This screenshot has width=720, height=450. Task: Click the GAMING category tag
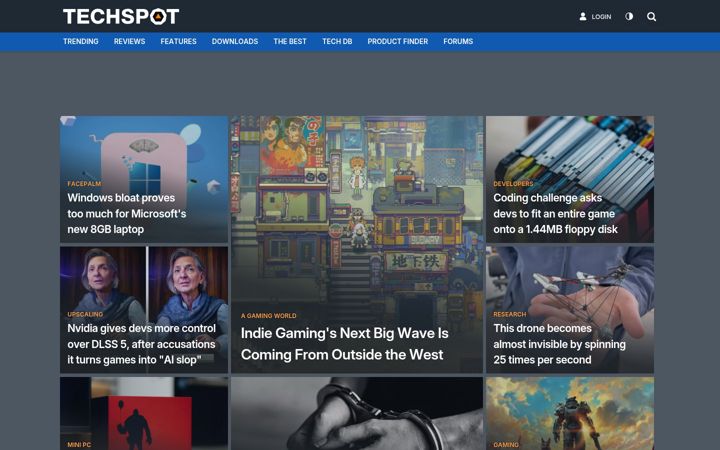pos(506,444)
